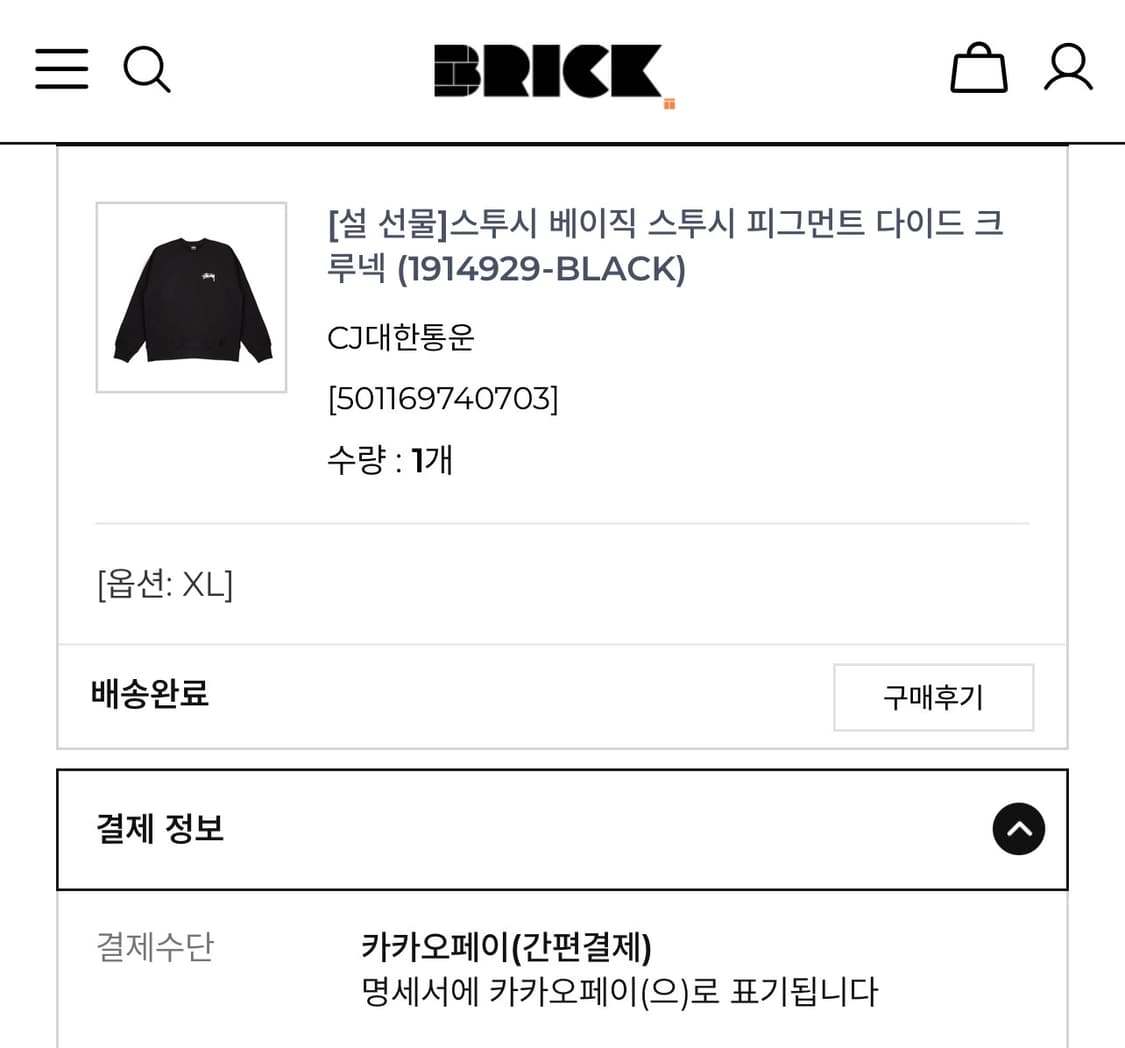Click the BRICK logo
The height and width of the screenshot is (1048, 1125).
click(x=548, y=70)
